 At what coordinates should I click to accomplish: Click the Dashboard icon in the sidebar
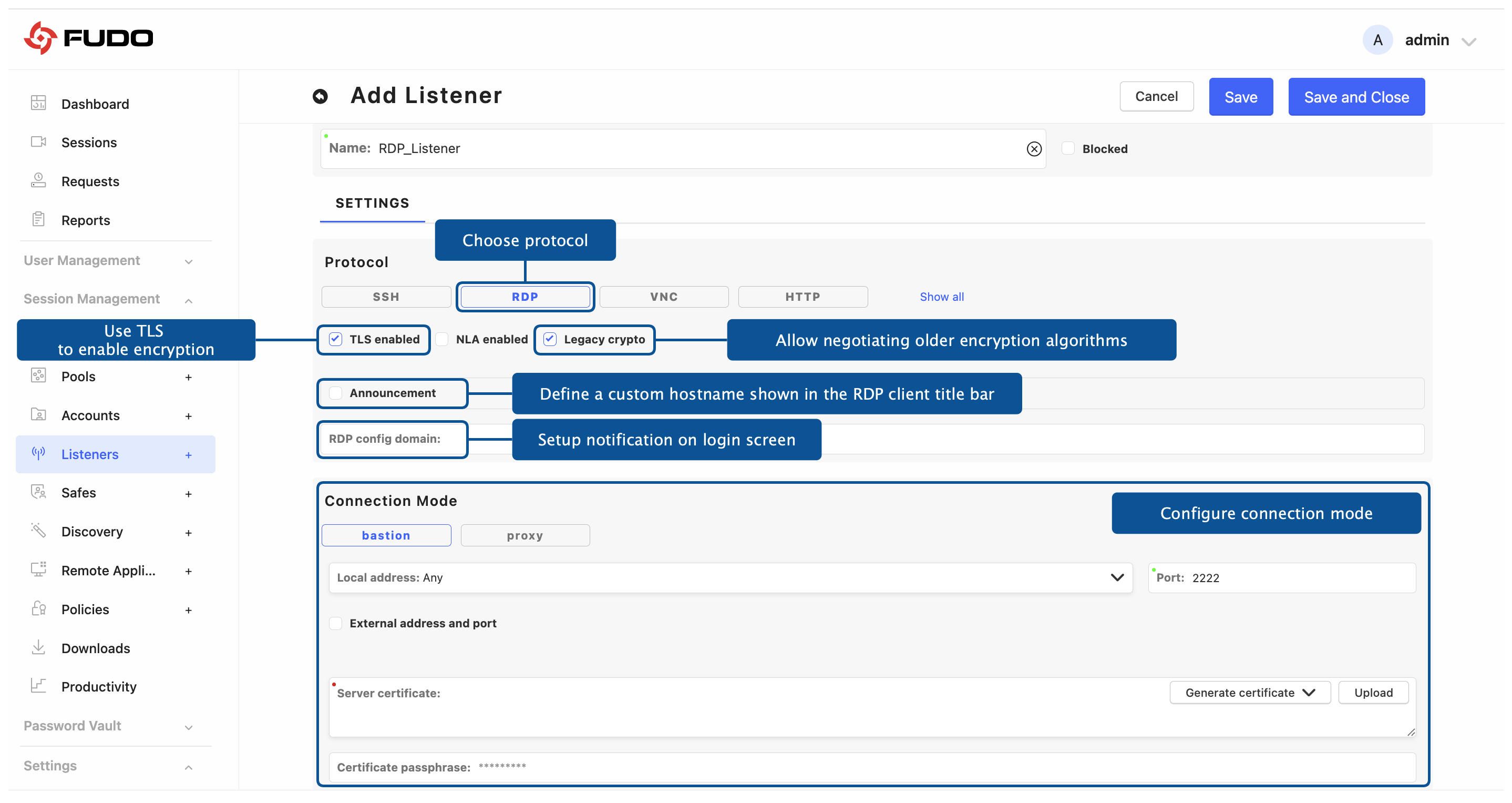(39, 103)
